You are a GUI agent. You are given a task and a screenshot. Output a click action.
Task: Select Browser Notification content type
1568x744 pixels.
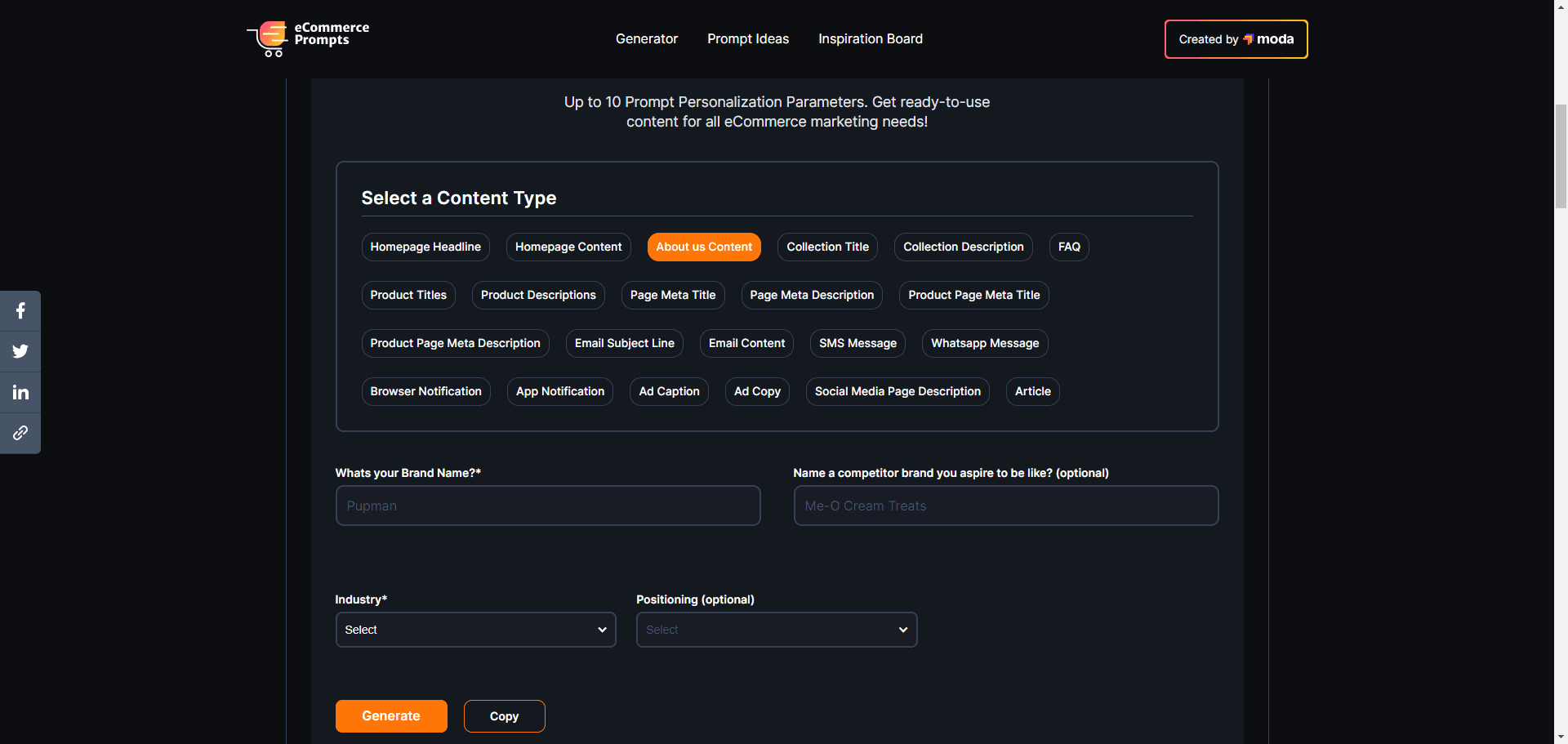(x=426, y=391)
